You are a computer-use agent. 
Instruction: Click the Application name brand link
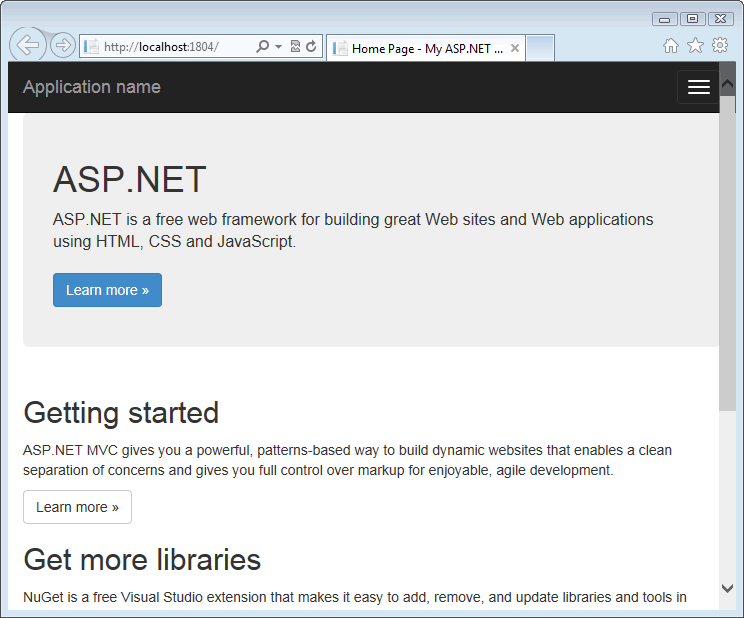click(92, 87)
